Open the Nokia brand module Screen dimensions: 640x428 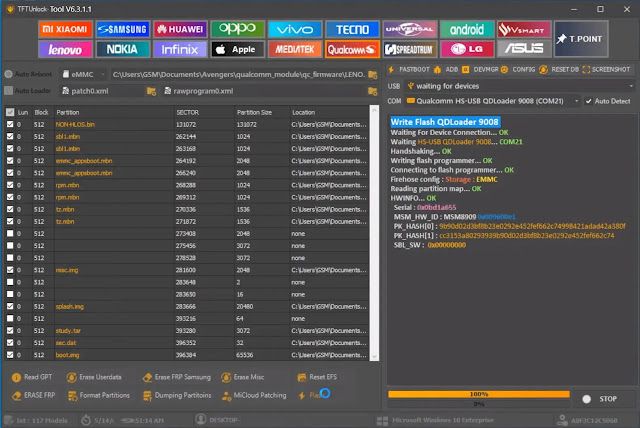pyautogui.click(x=123, y=49)
